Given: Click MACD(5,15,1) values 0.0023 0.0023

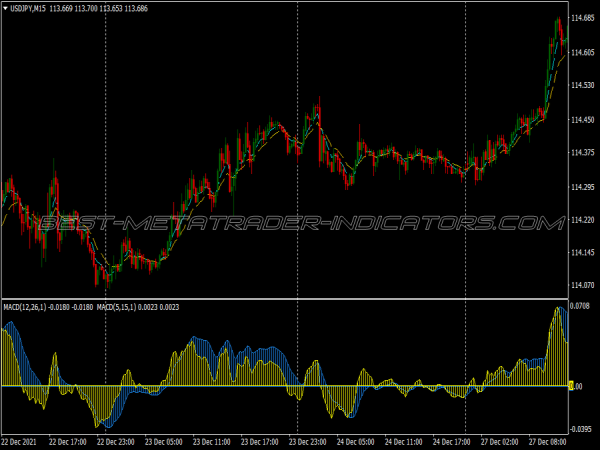Looking at the screenshot, I should (158, 307).
